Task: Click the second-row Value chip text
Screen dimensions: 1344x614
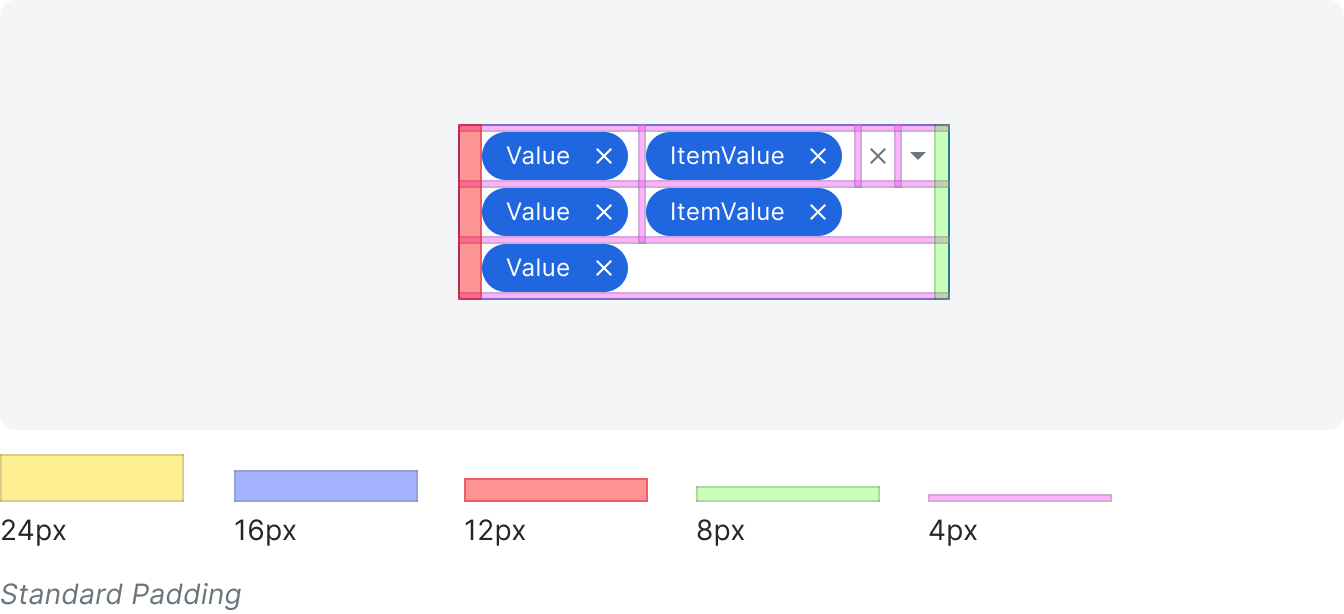Action: [538, 212]
